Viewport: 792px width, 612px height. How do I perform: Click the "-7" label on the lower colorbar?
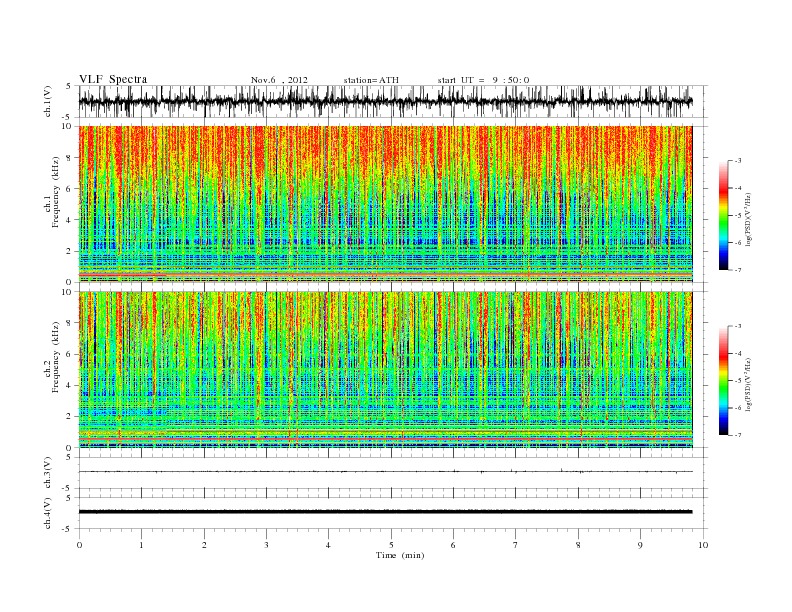737,435
